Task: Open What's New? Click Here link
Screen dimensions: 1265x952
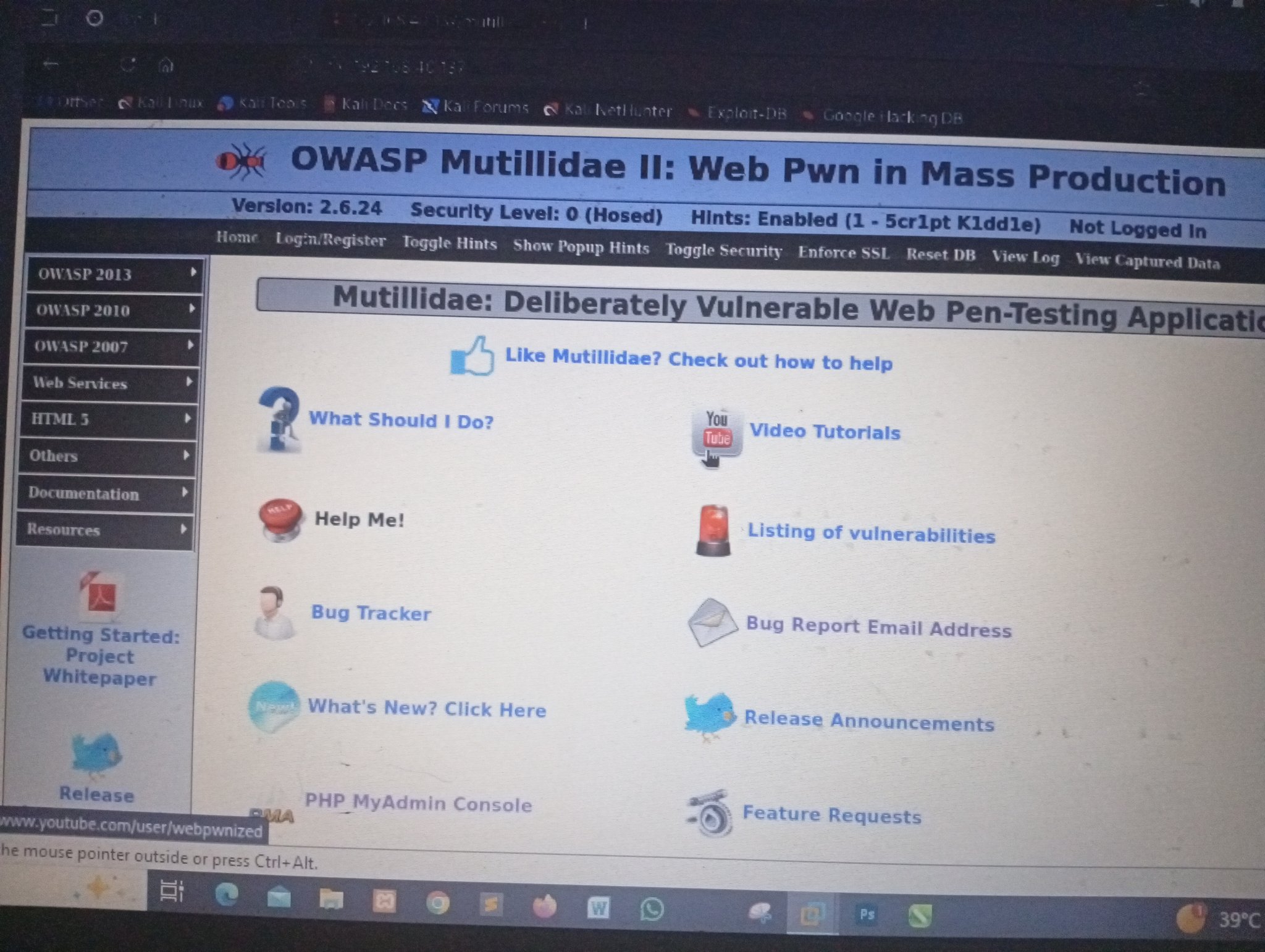Action: [x=427, y=708]
